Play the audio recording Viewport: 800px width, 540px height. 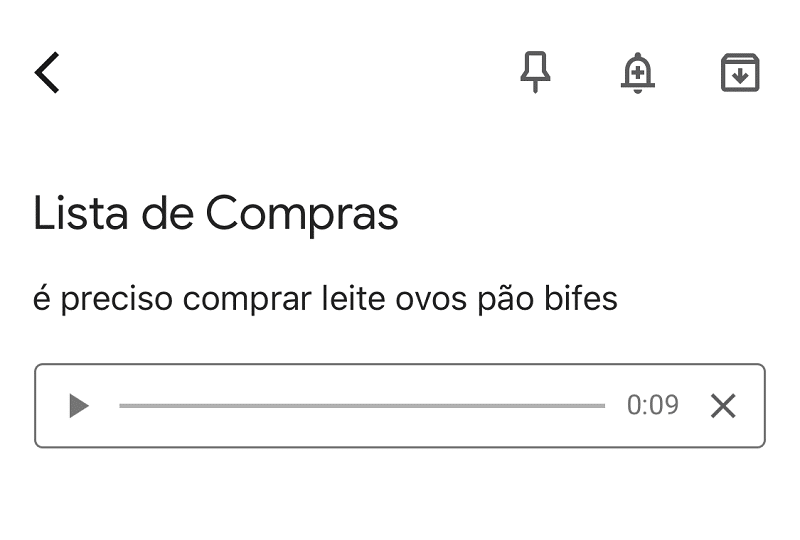78,406
